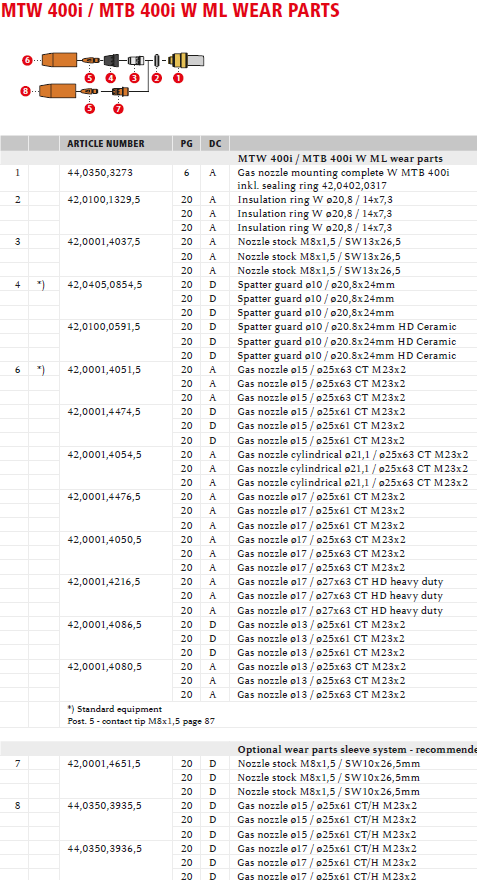Screen dimensions: 477x880
Task: Select red marker number 4 under spatter guard
Action: click(x=111, y=78)
